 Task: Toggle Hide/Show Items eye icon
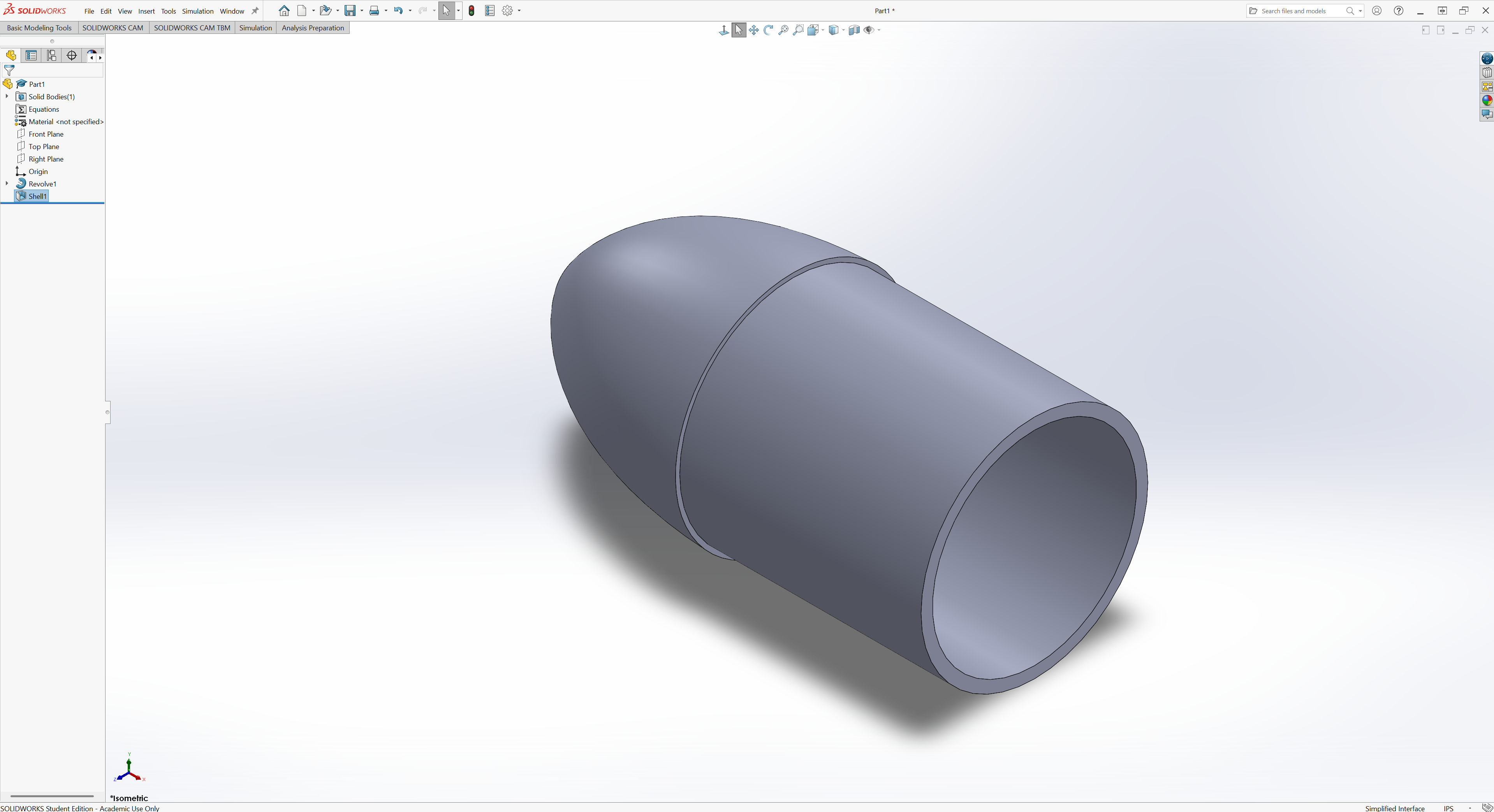pos(869,30)
